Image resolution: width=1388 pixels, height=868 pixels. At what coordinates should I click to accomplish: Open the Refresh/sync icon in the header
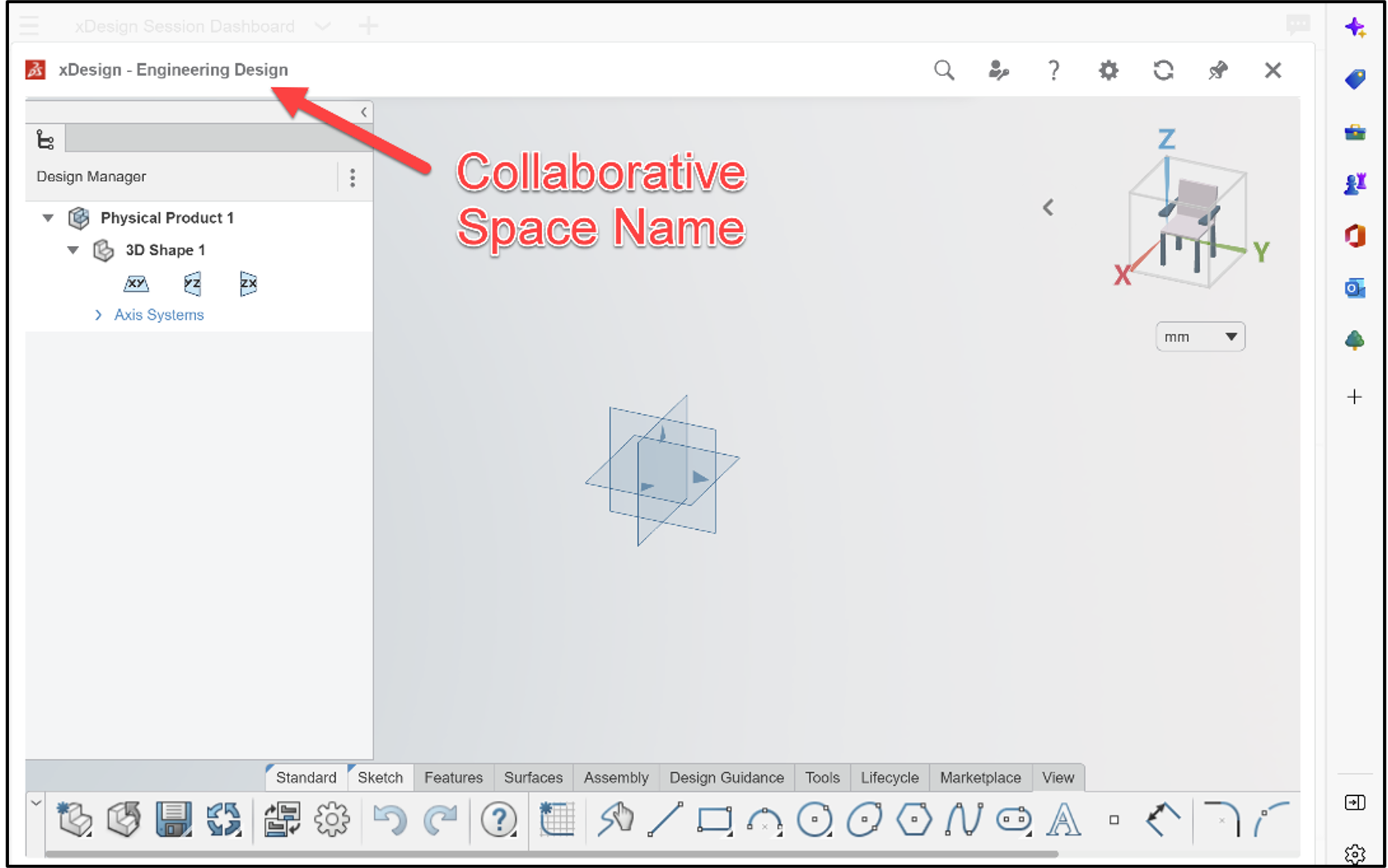1163,70
